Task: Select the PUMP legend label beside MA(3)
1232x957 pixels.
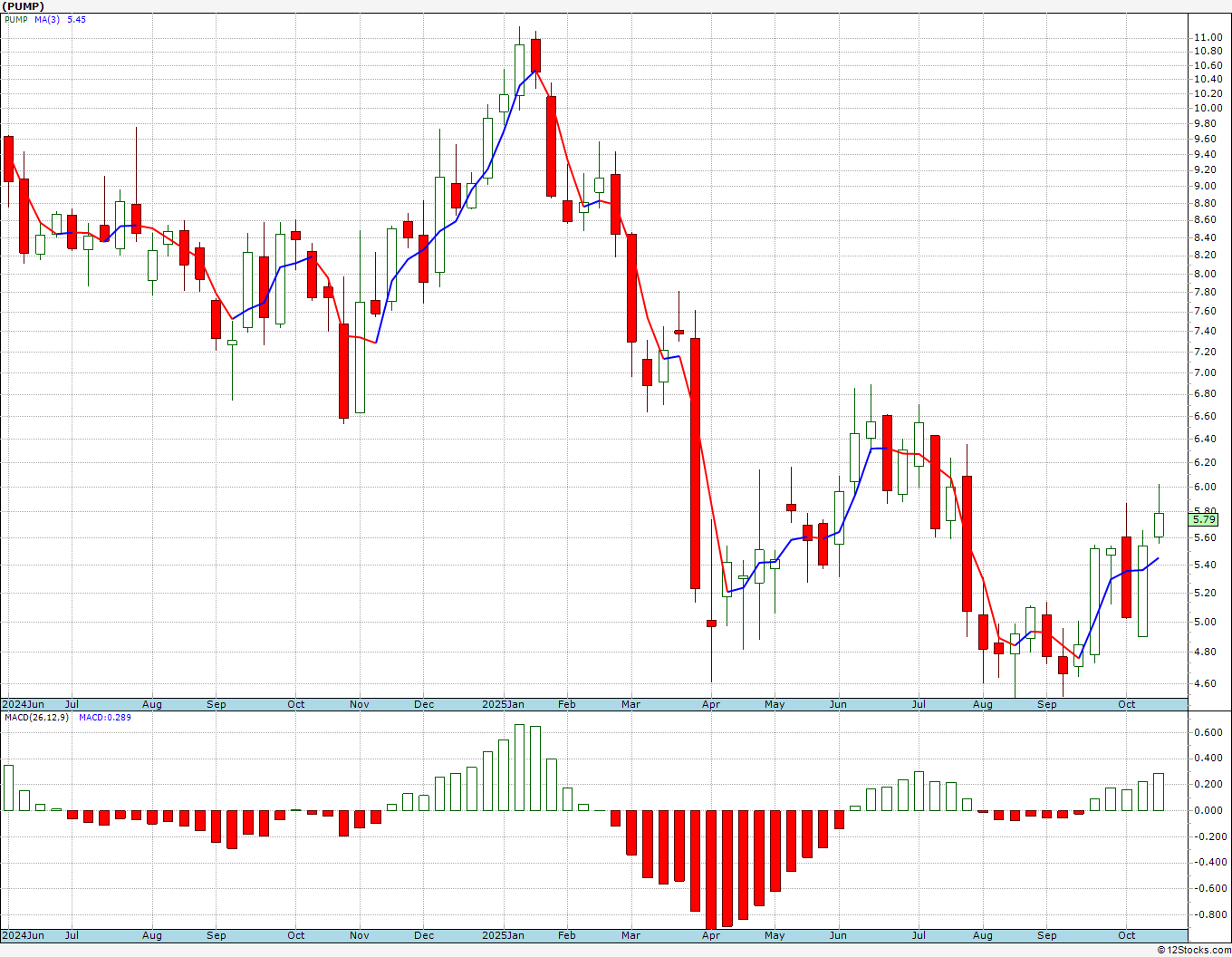Action: point(16,19)
